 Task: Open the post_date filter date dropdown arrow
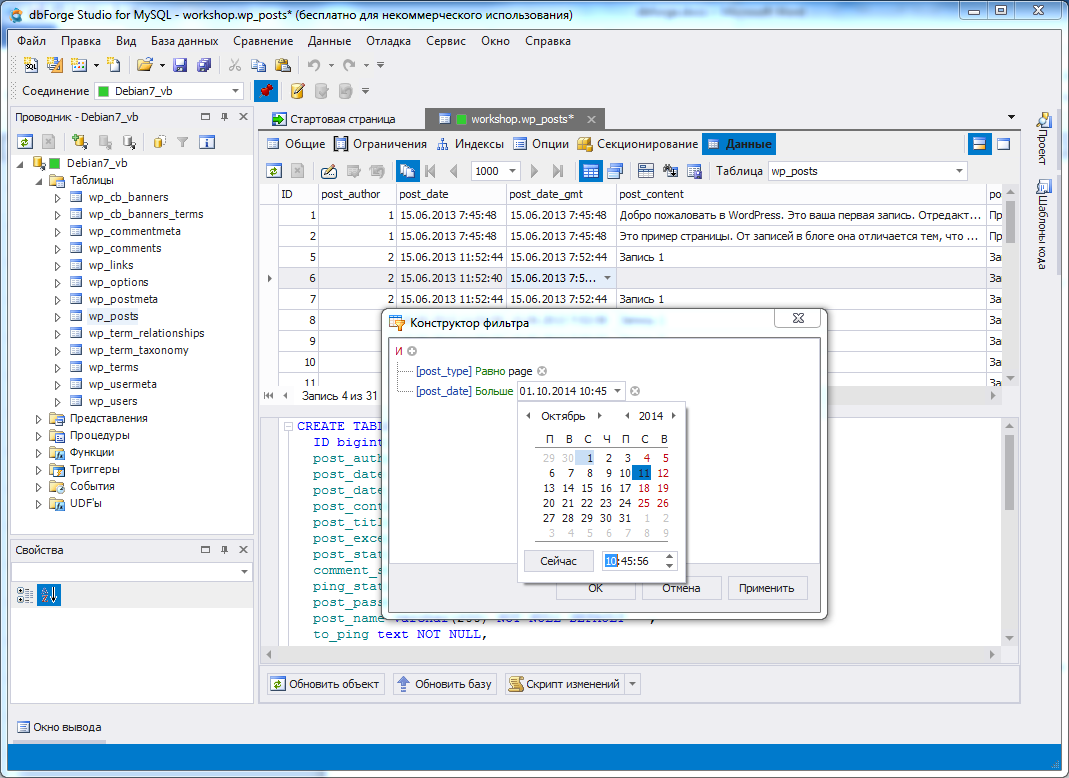(617, 391)
